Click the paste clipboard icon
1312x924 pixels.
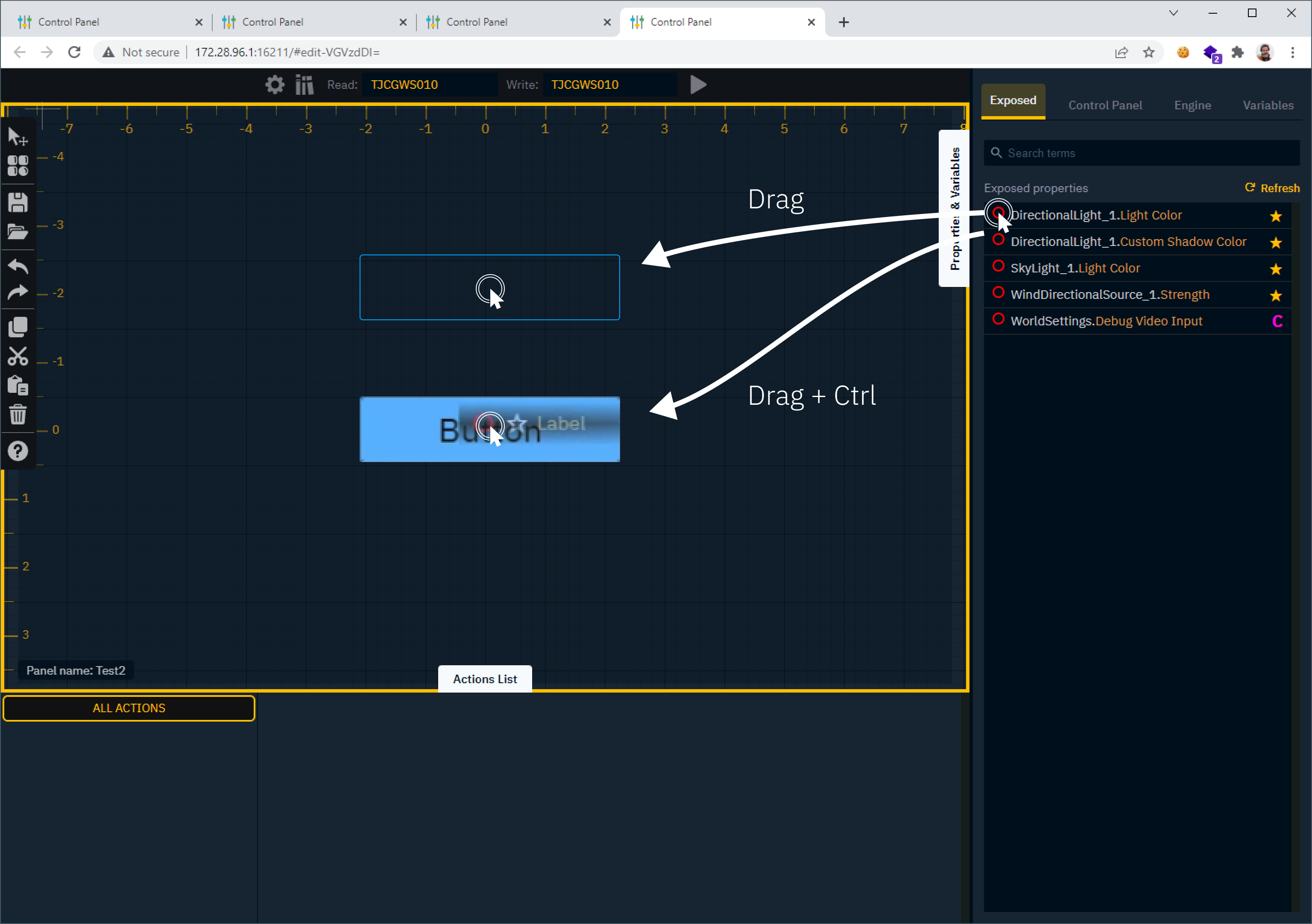pos(18,385)
